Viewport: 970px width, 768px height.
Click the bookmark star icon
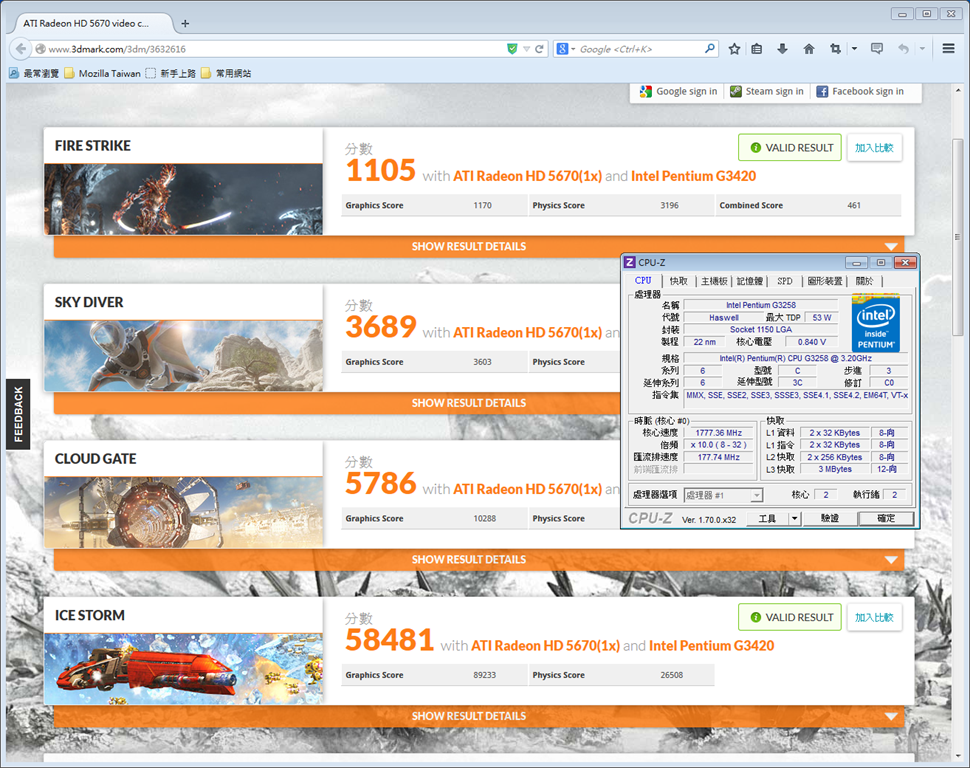(734, 49)
